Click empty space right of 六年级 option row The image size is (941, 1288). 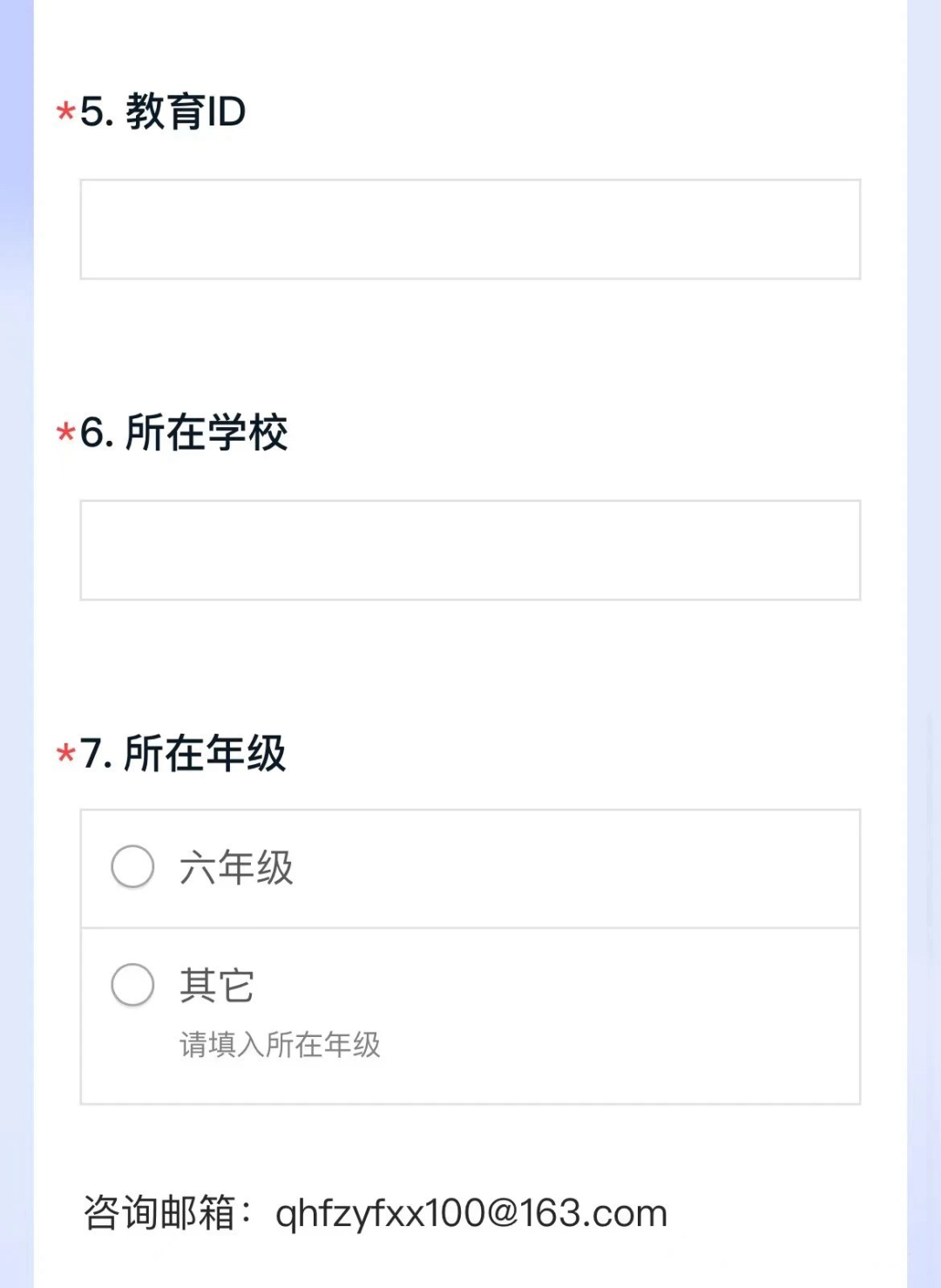pos(575,868)
